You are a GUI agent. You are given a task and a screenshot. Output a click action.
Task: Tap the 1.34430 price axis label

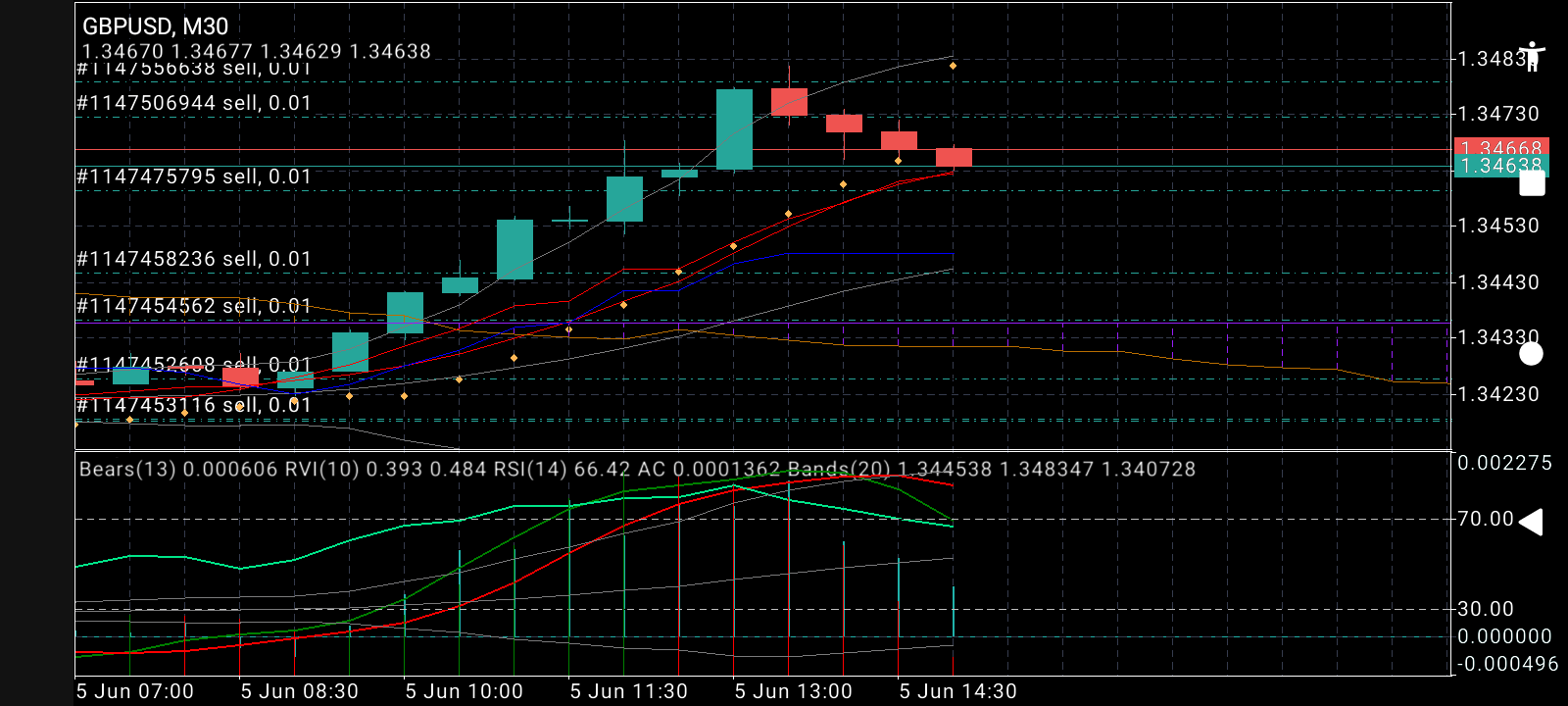[x=1498, y=282]
